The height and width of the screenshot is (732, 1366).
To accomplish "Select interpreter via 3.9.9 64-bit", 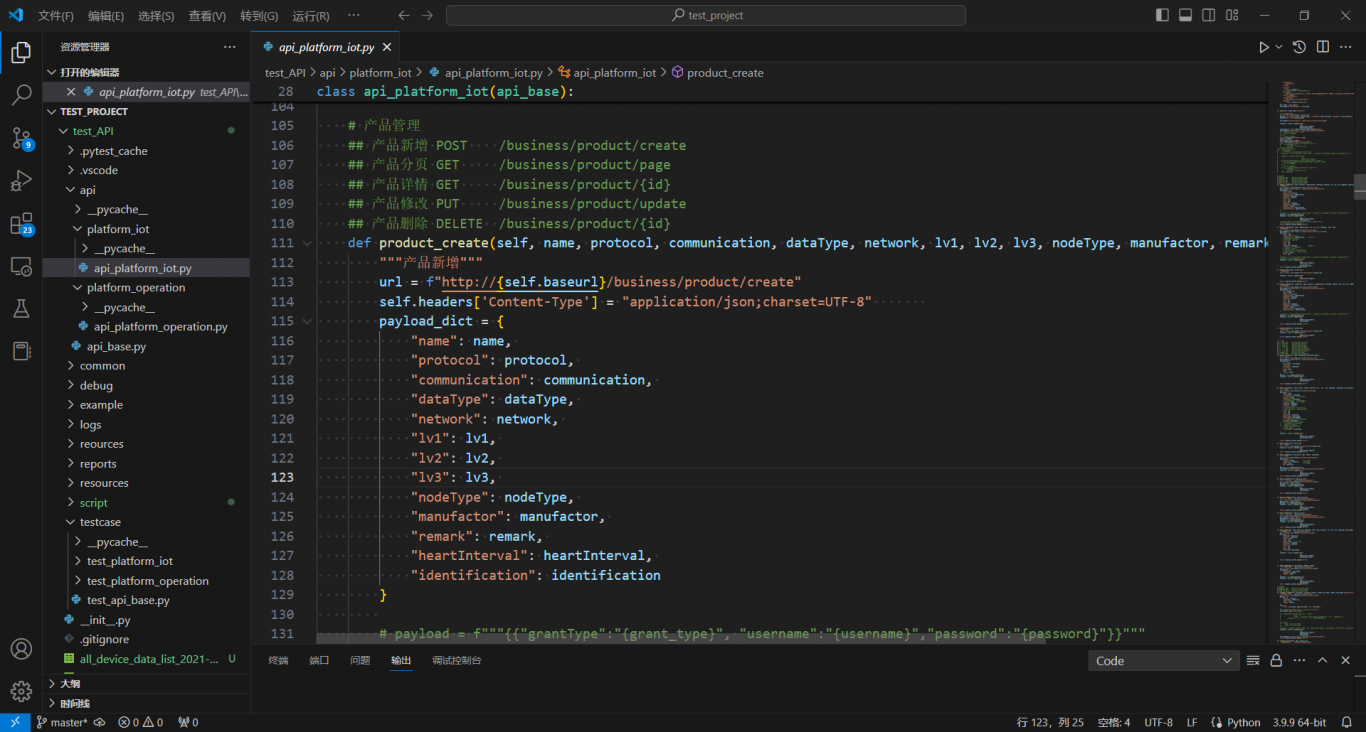I will 1300,722.
